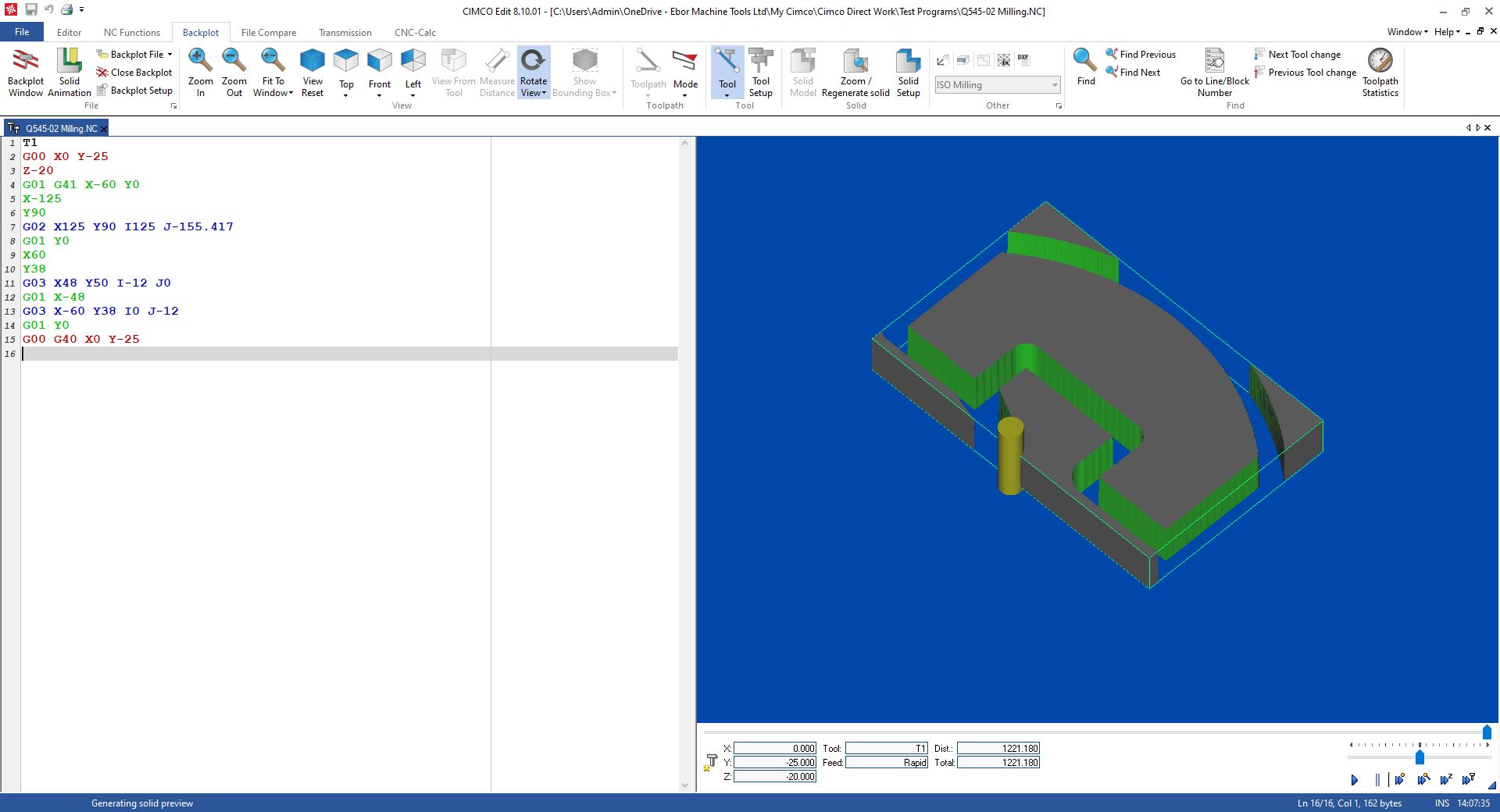Open the Tool Setup dialog
The width and height of the screenshot is (1500, 812).
[761, 72]
